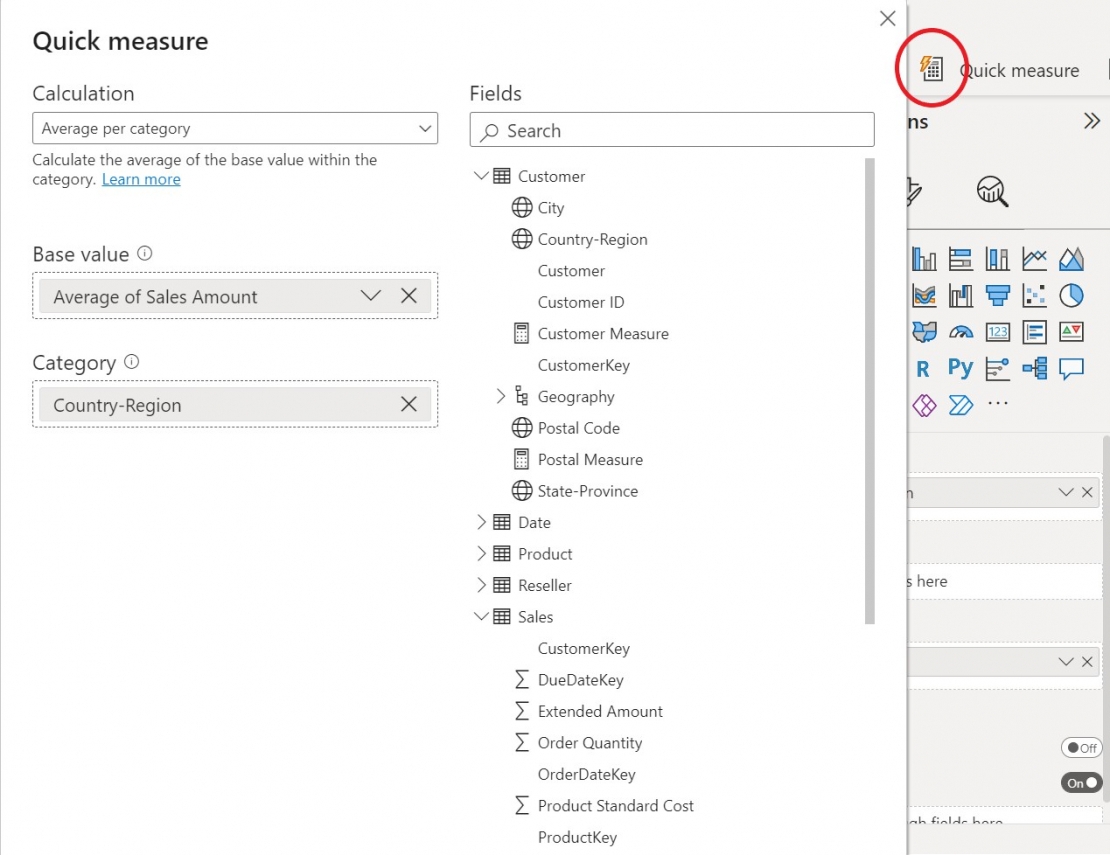
Task: Select the line chart visual
Action: point(1034,256)
